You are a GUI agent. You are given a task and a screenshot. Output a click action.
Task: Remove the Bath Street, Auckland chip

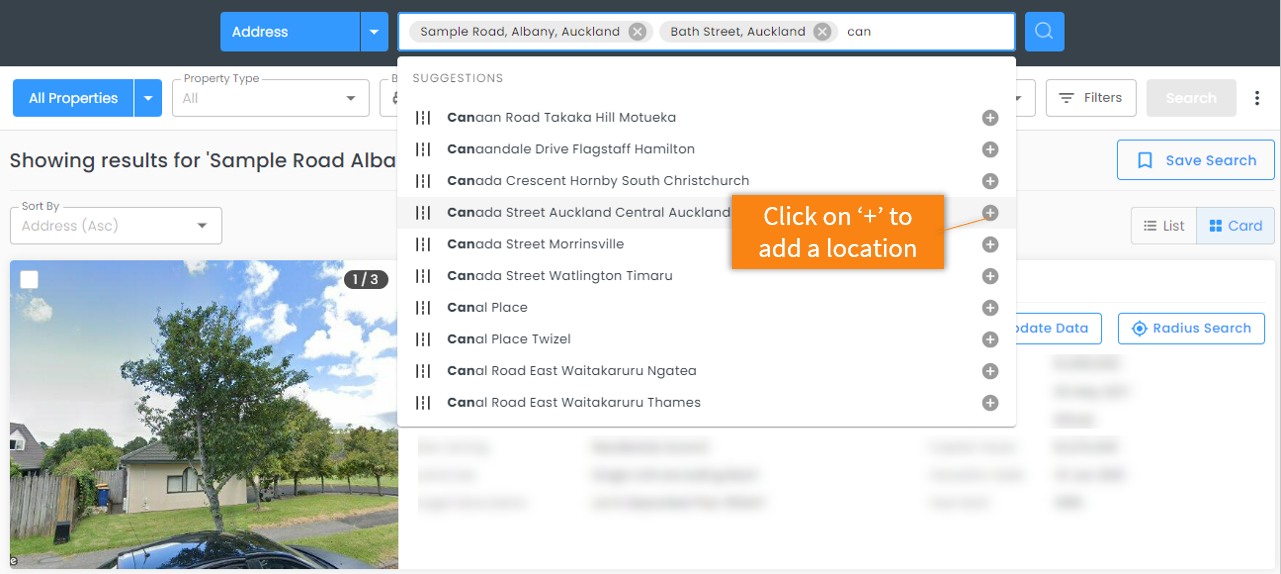pos(822,32)
